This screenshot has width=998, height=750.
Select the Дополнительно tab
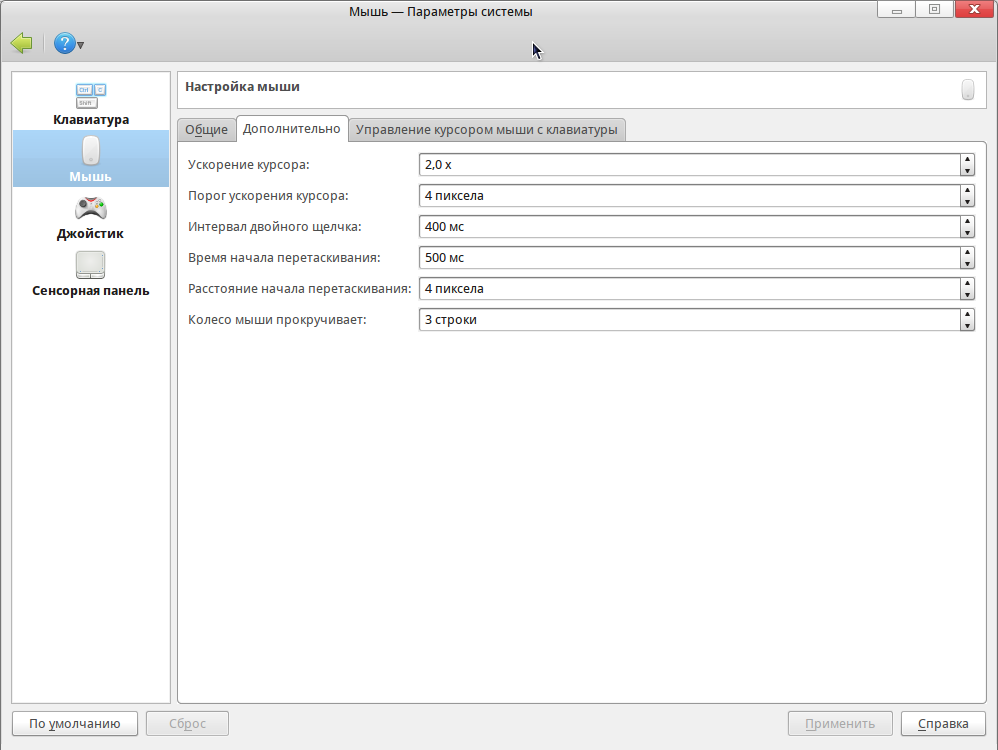point(291,128)
